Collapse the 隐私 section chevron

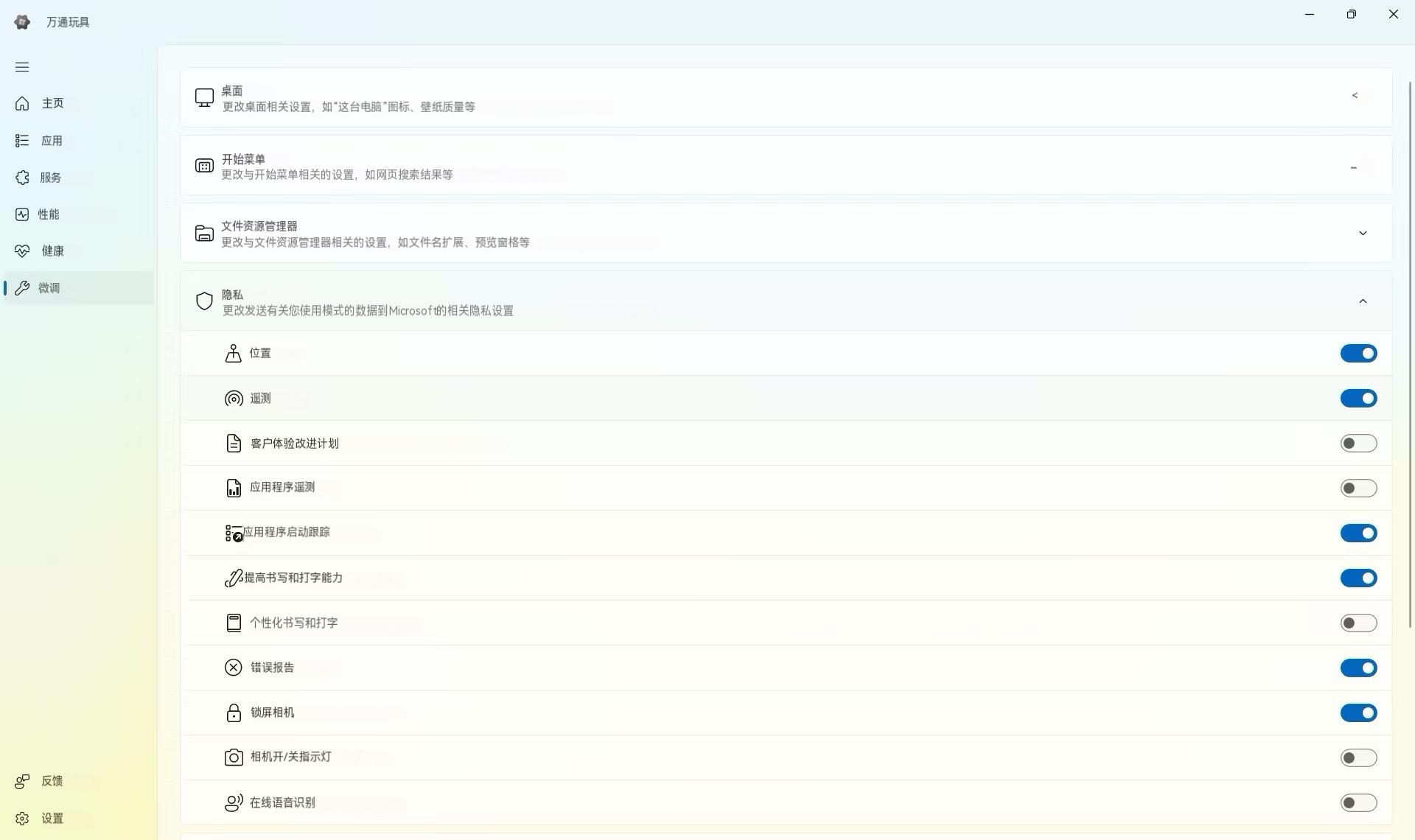click(x=1363, y=301)
